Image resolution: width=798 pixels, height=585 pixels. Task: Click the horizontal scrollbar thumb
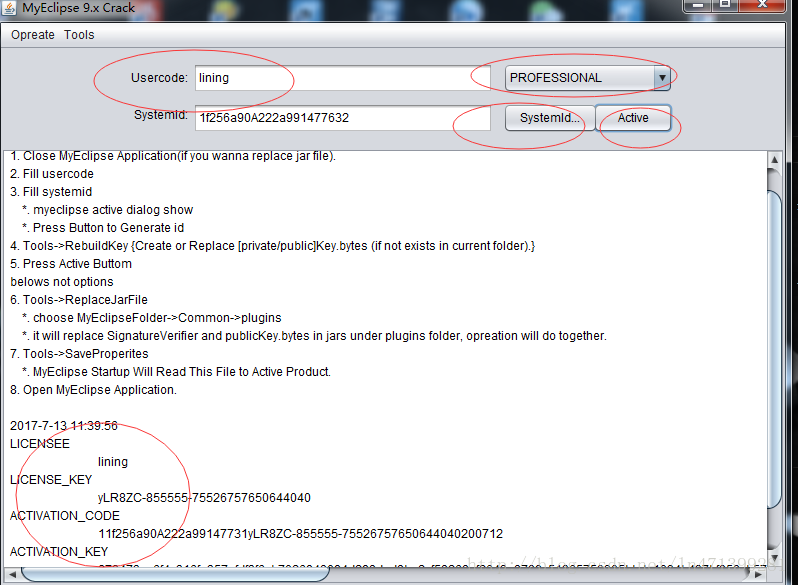[x=176, y=574]
